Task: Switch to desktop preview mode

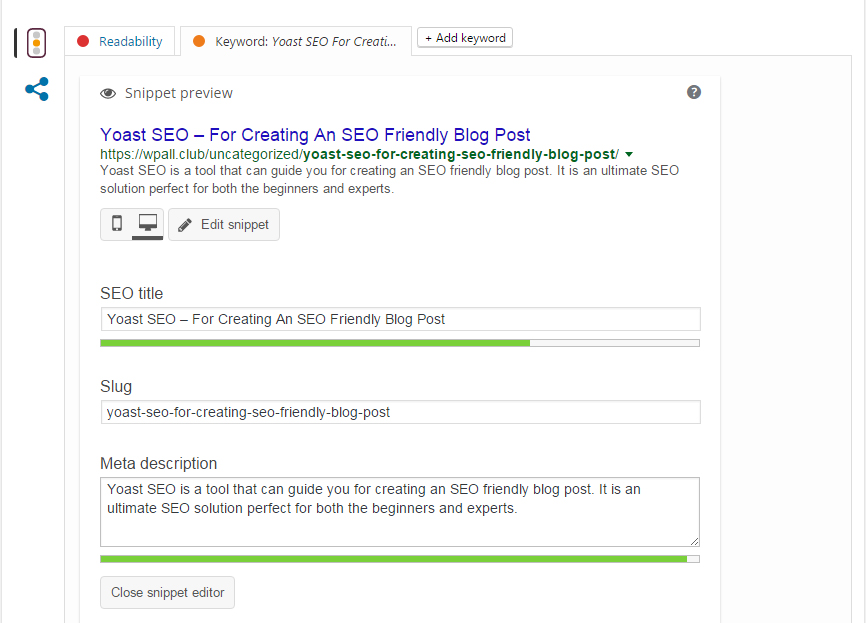Action: pos(147,224)
